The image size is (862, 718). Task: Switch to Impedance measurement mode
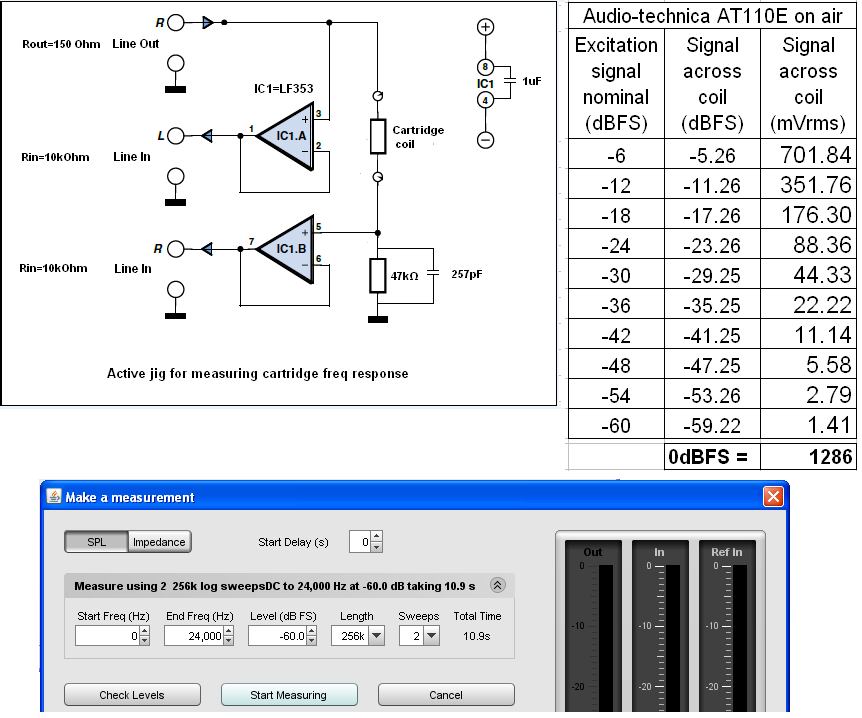159,542
